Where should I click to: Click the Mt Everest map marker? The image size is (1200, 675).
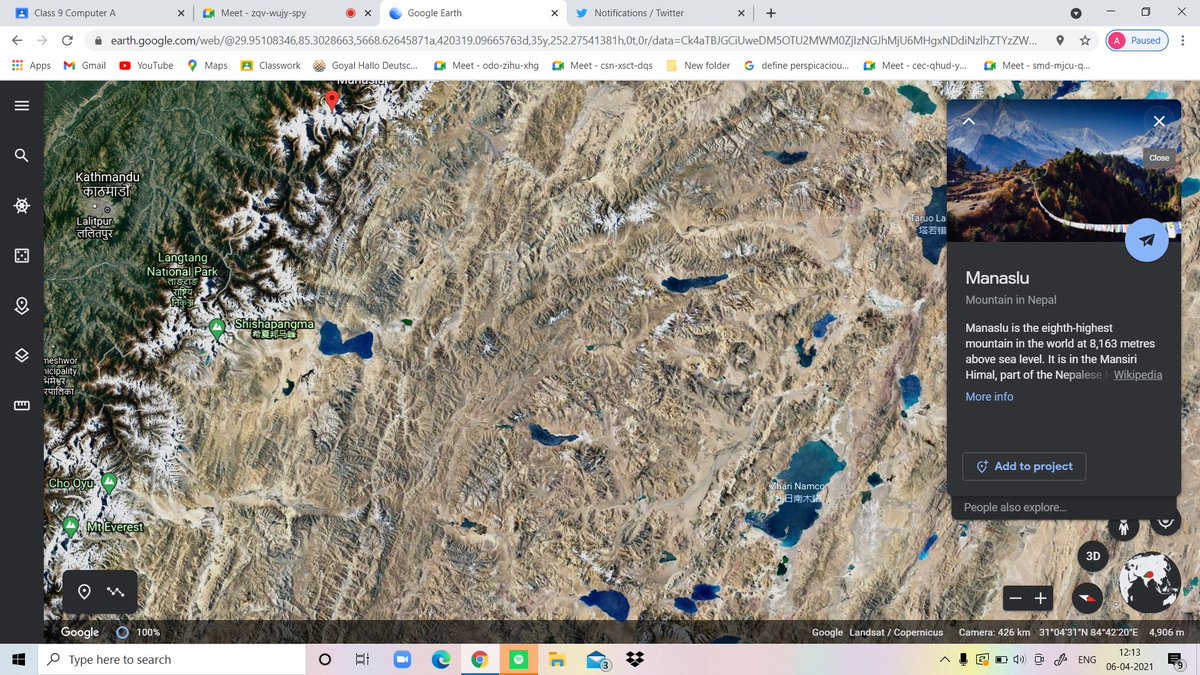tap(71, 526)
